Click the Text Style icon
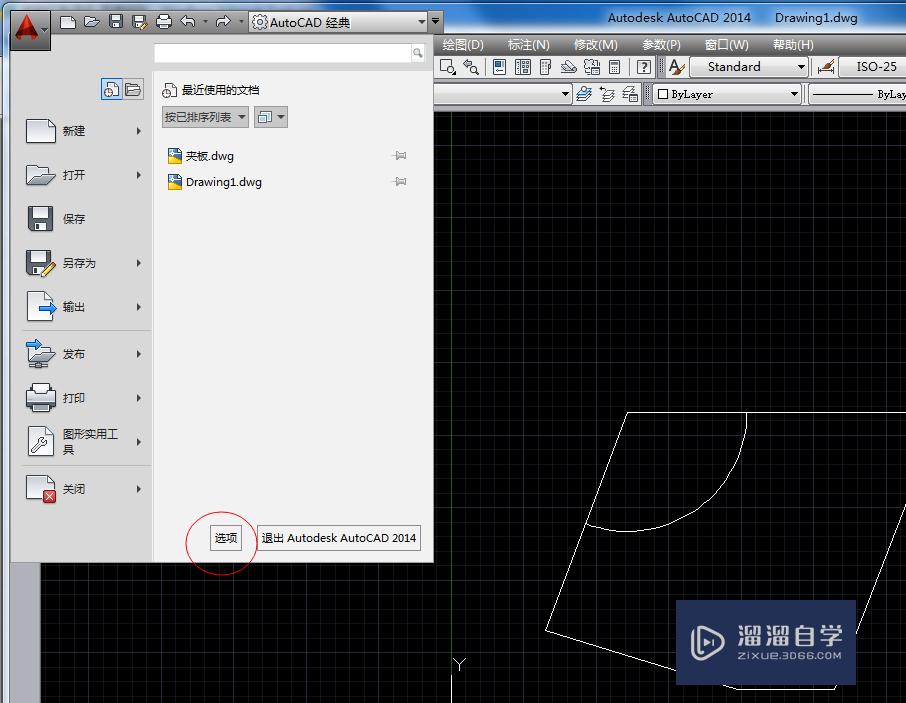 point(677,67)
